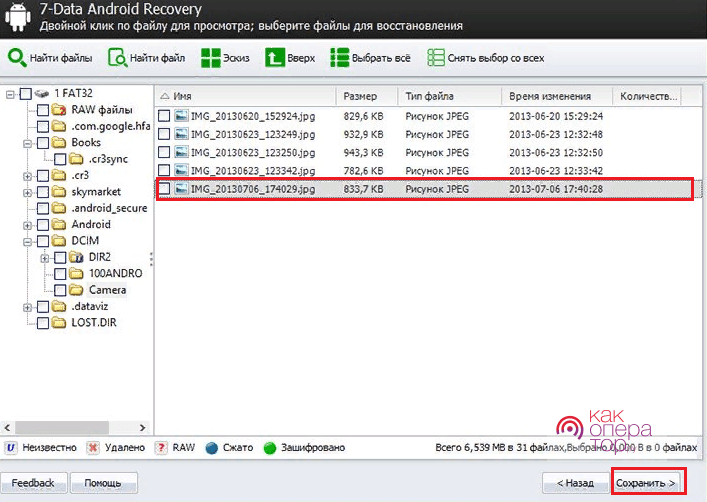Sort by the Размер column header
The image size is (707, 502).
(x=367, y=96)
